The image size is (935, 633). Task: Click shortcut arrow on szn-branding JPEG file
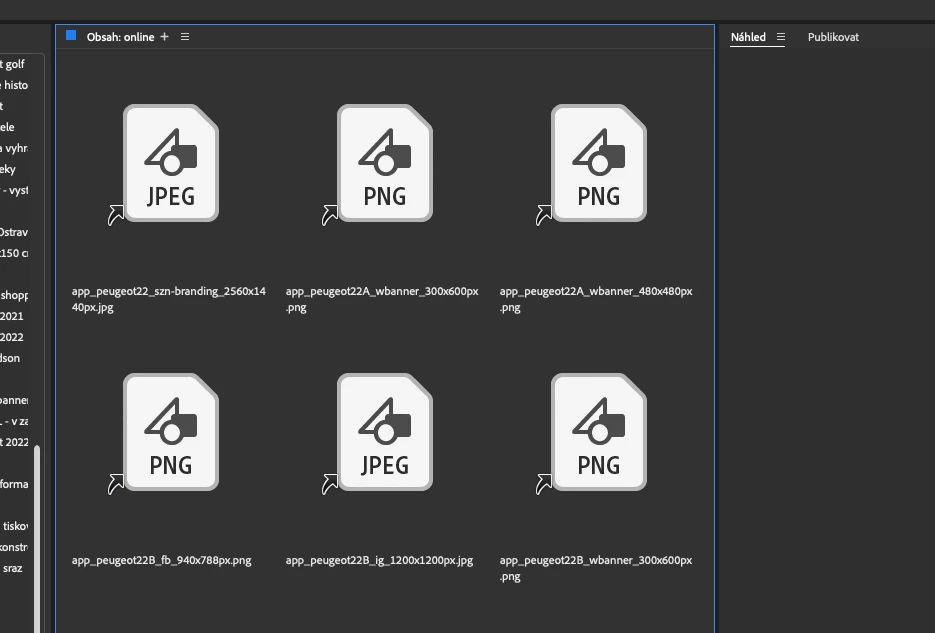(x=116, y=215)
